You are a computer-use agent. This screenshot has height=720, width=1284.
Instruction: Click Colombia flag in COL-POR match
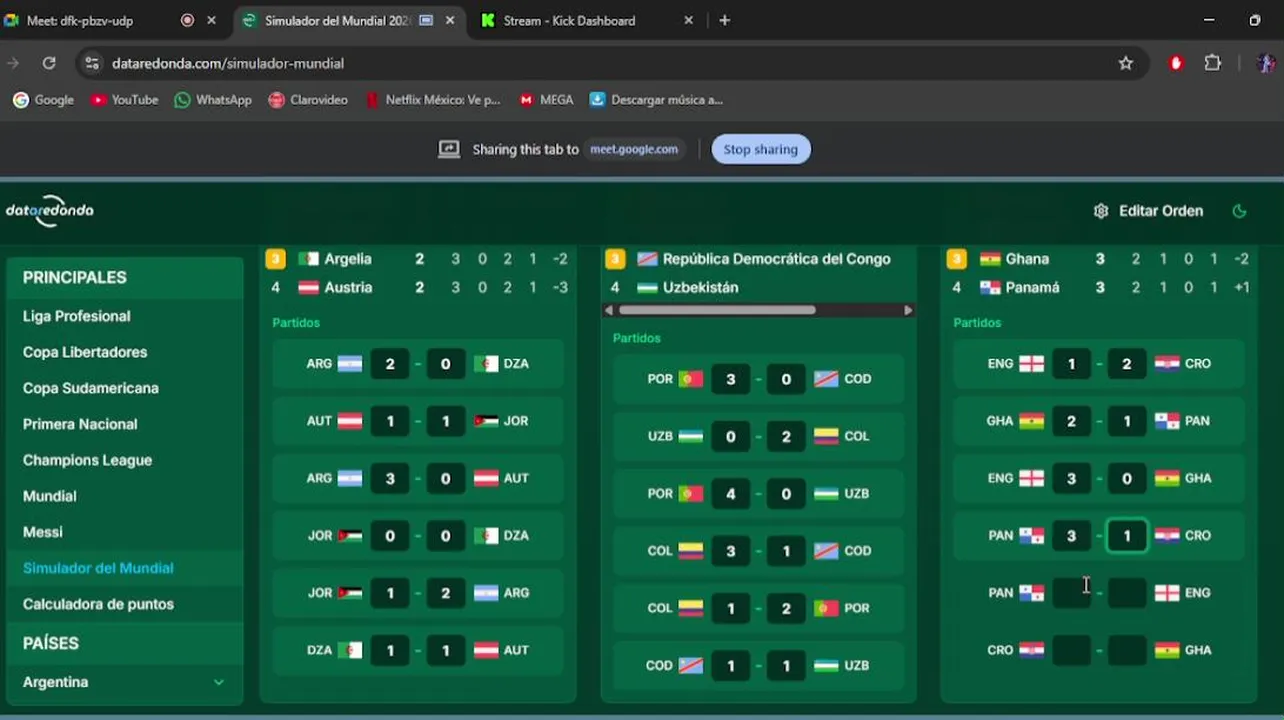tap(690, 608)
